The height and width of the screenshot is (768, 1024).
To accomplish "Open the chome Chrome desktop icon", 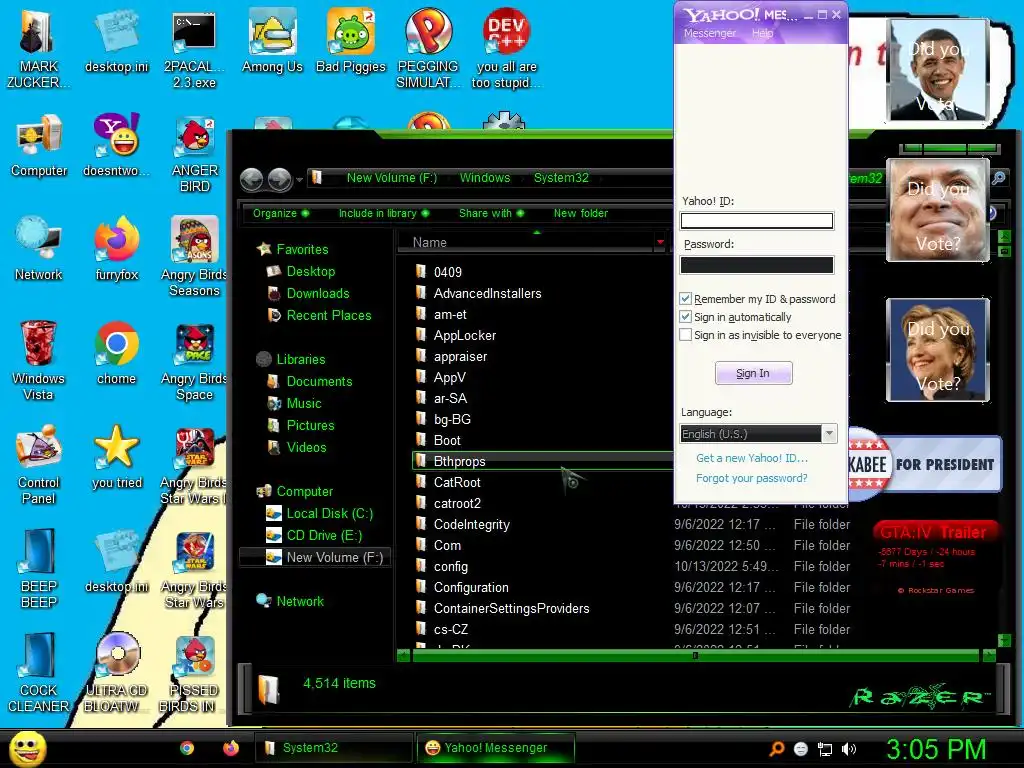I will tap(116, 353).
